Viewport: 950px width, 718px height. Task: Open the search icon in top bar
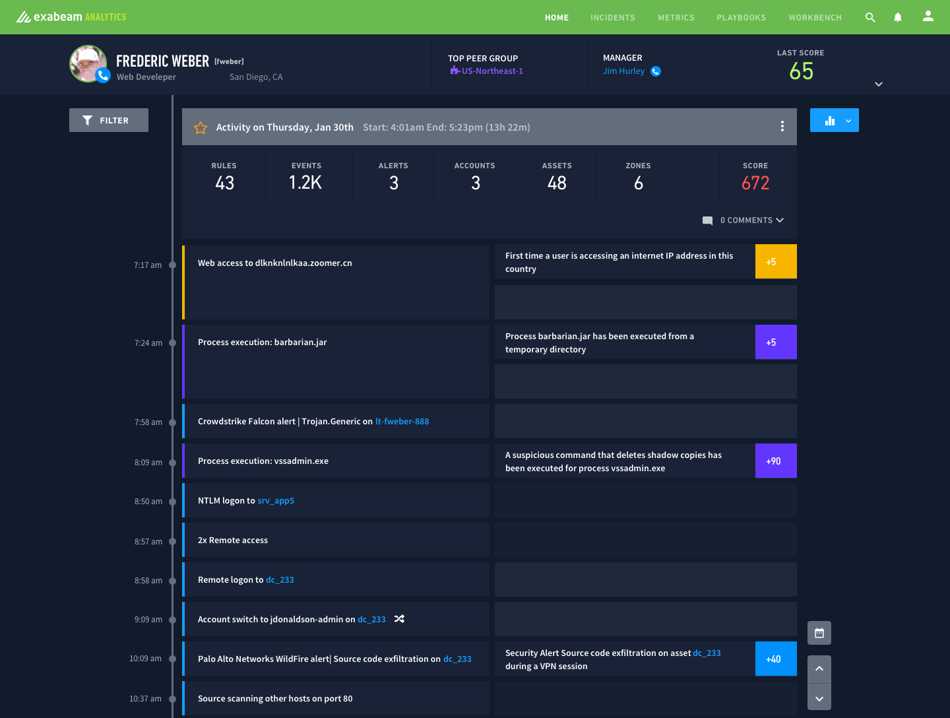870,17
